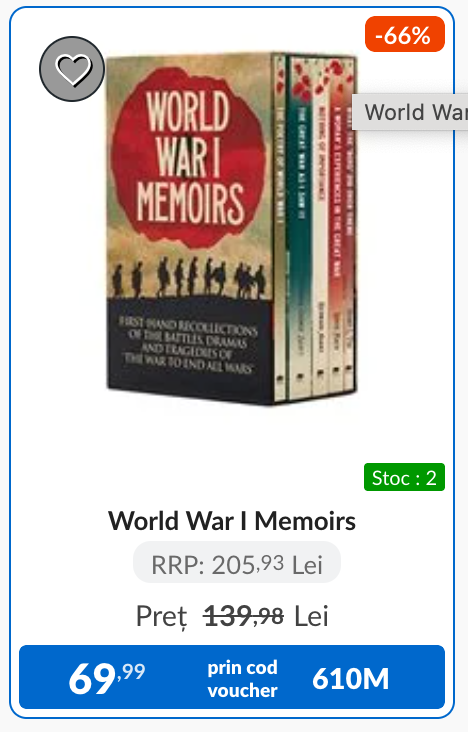Click the World War tooltip label
Viewport: 468px width, 732px height.
pos(410,112)
